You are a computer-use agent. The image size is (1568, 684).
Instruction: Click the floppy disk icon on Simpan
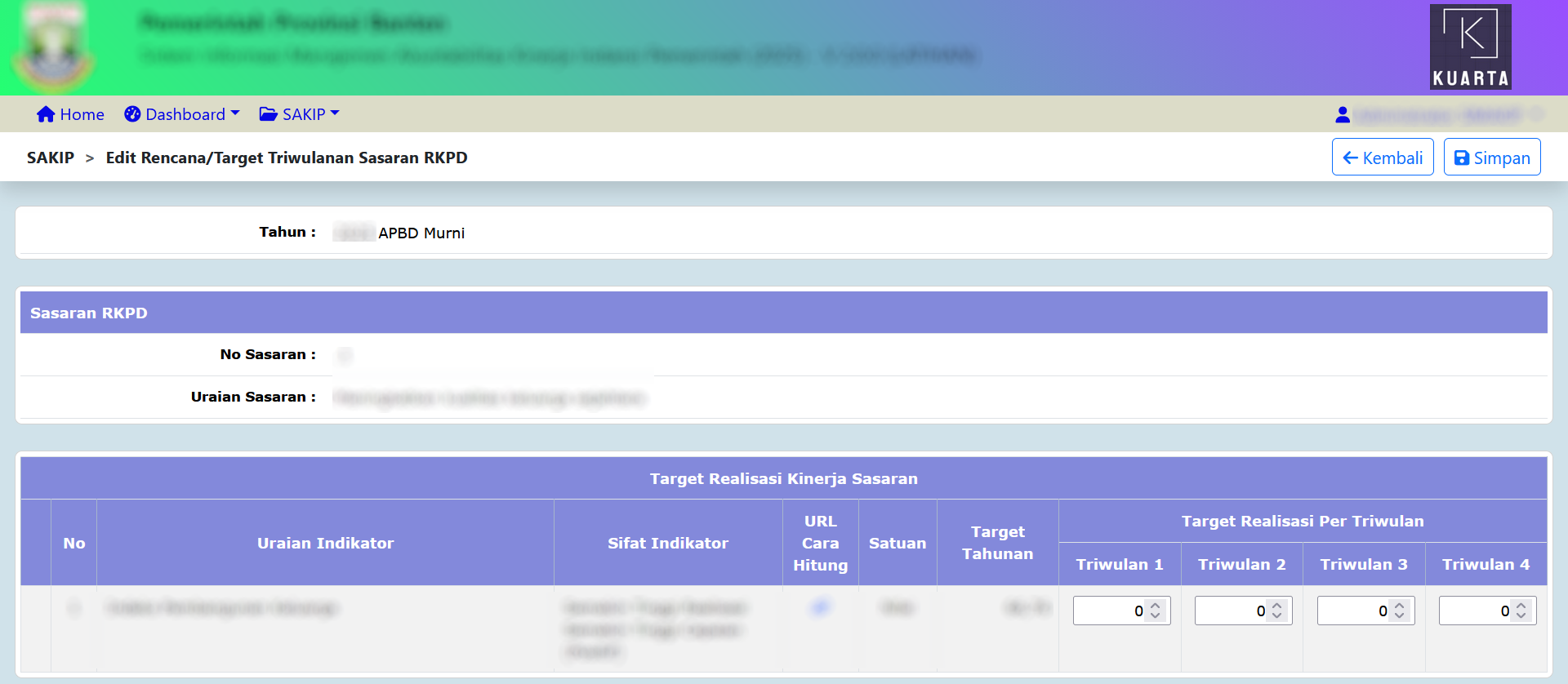(x=1462, y=158)
